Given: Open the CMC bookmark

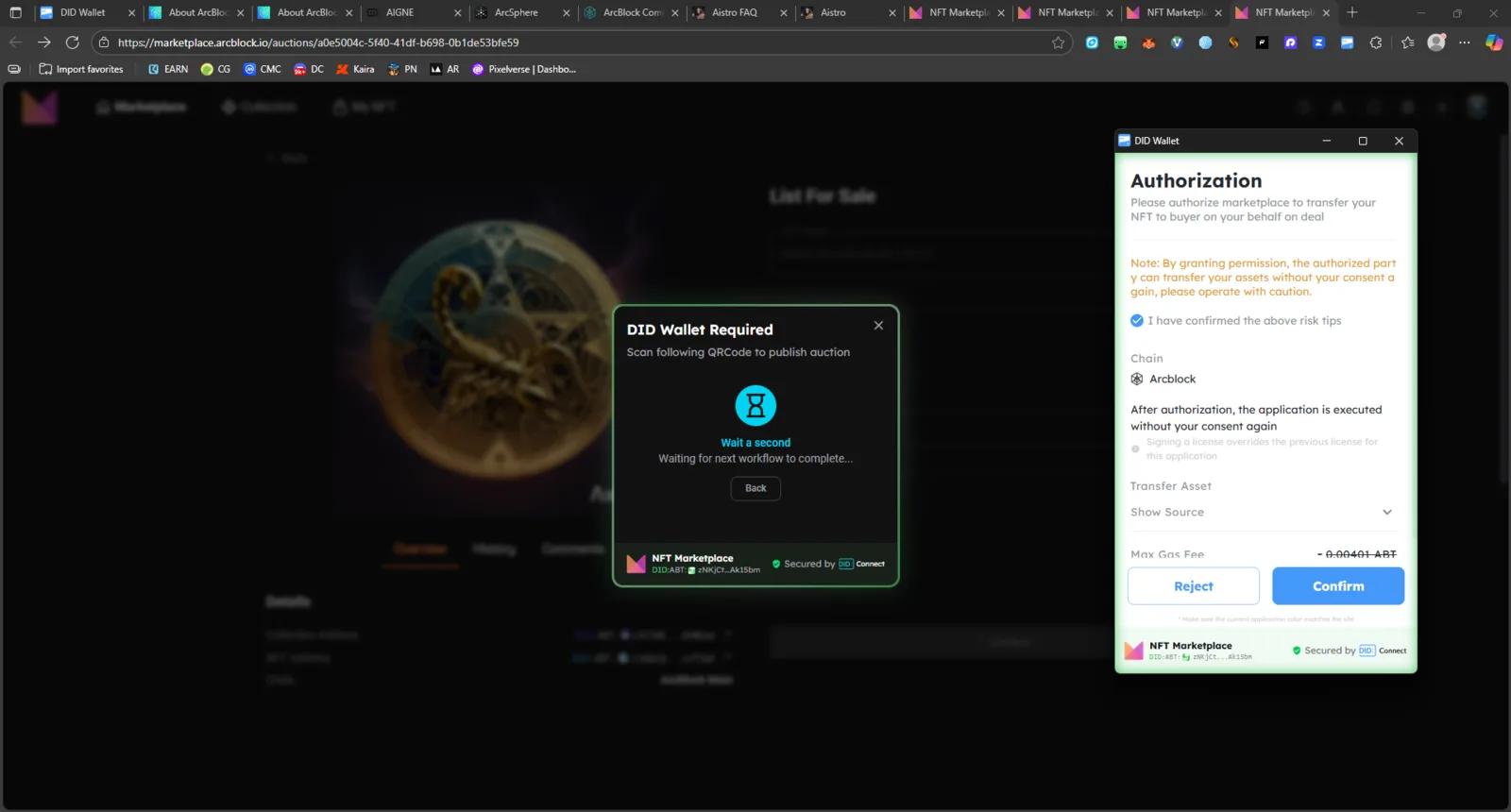Looking at the screenshot, I should click(x=263, y=69).
